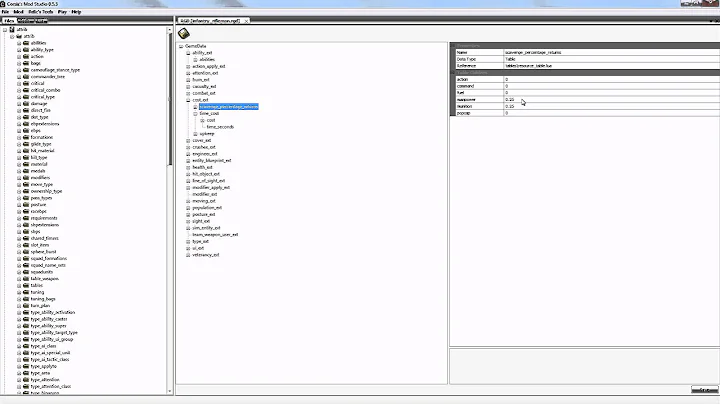The height and width of the screenshot is (404, 720).
Task: Click the munition value 0.15 field
Action: (x=612, y=106)
